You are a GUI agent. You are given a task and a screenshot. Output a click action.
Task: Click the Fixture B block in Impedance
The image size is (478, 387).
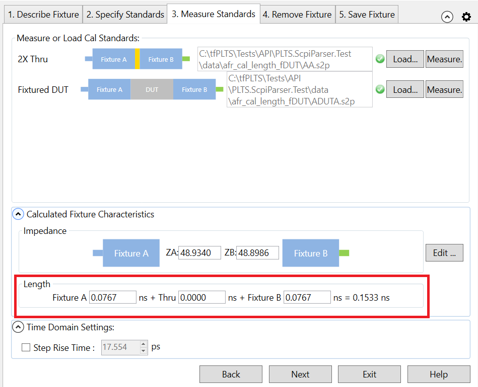[x=311, y=253]
